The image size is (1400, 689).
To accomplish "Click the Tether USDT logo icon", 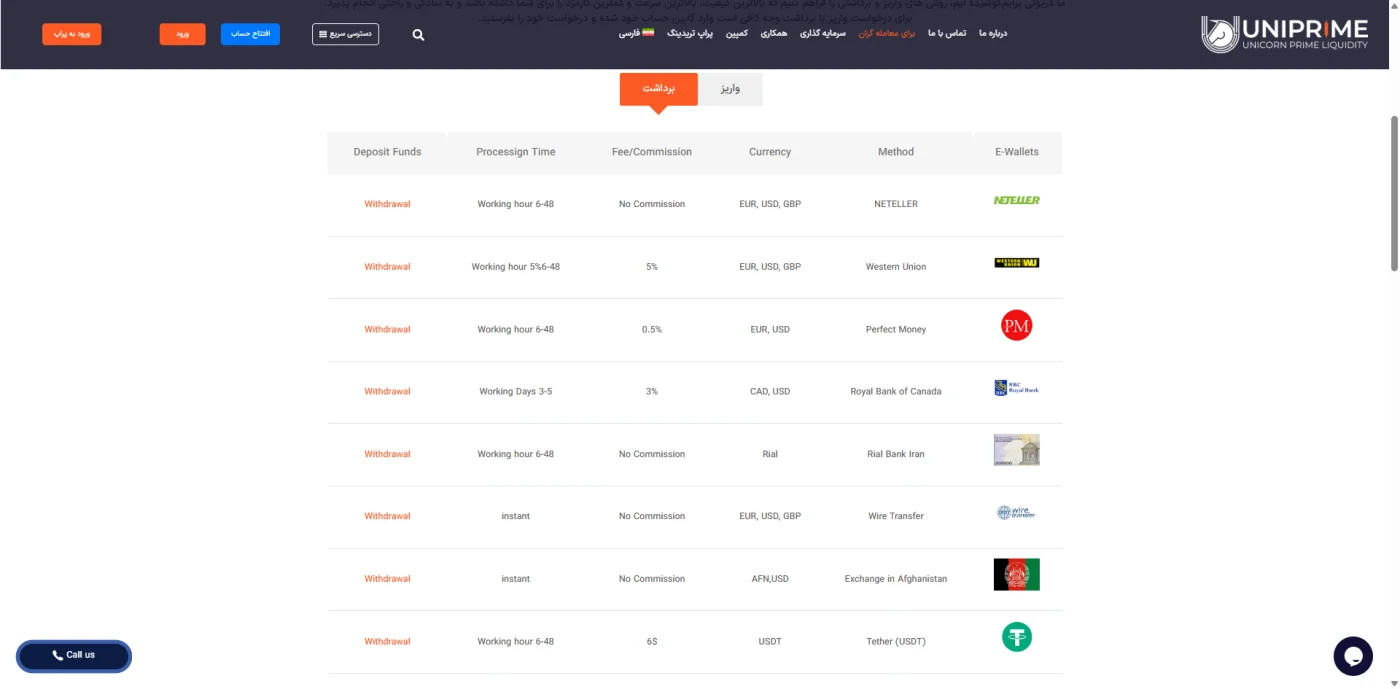I will (1017, 637).
